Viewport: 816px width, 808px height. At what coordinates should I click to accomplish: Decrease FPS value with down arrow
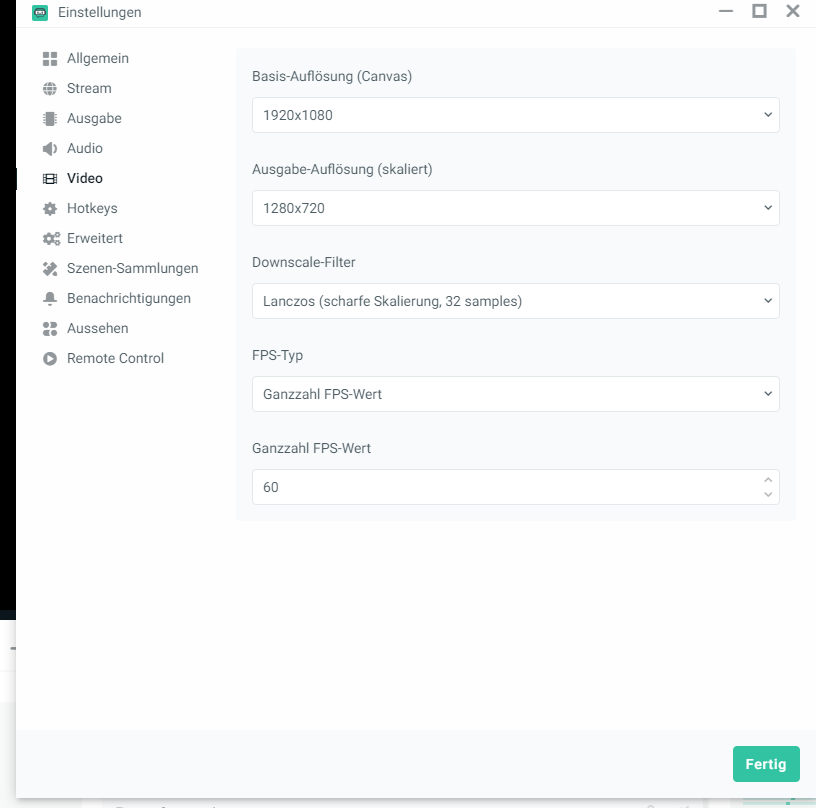[x=768, y=494]
